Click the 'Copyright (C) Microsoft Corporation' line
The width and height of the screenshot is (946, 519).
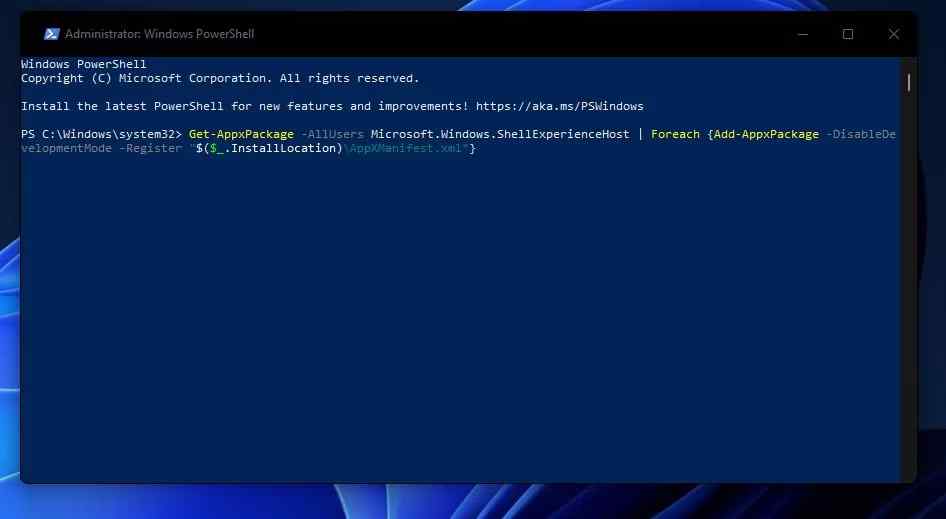[x=220, y=78]
